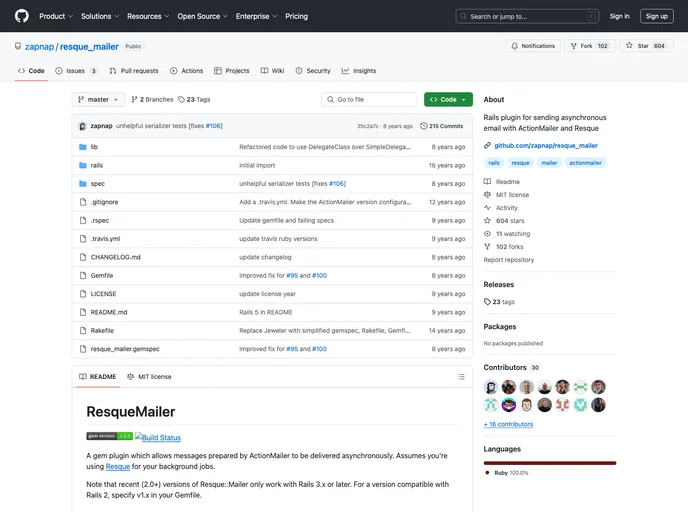View the 102 forks link in About
The image size is (688, 512).
click(504, 247)
